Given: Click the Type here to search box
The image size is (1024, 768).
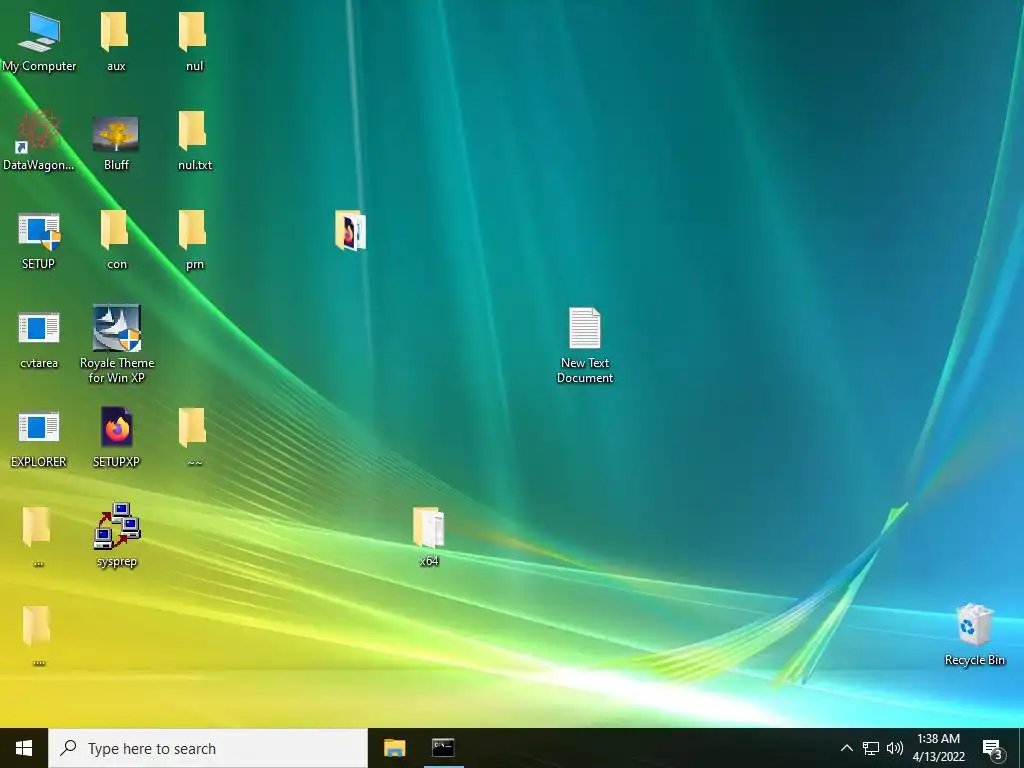Looking at the screenshot, I should point(208,748).
